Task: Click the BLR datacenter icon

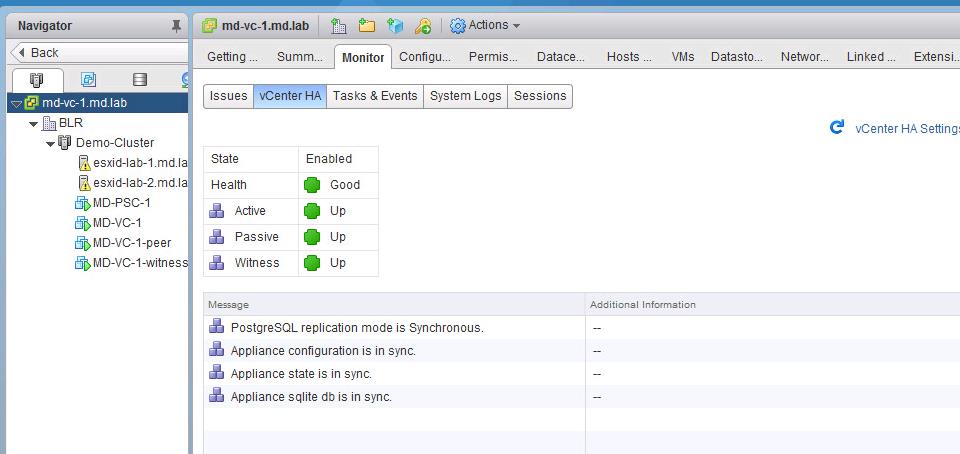Action: point(49,123)
